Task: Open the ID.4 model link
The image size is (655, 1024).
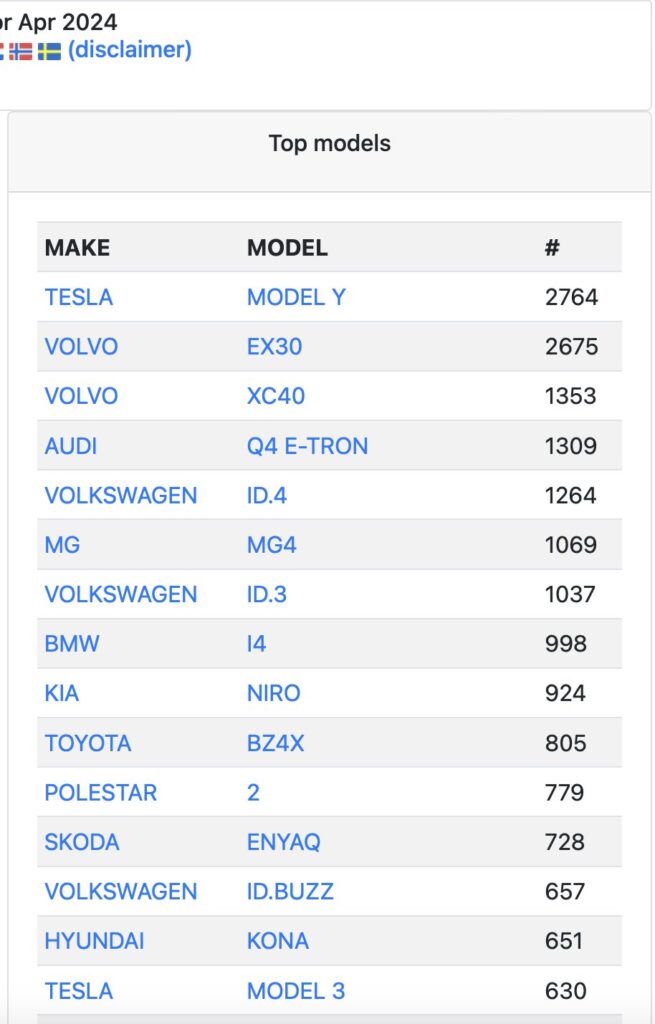Action: [x=266, y=496]
